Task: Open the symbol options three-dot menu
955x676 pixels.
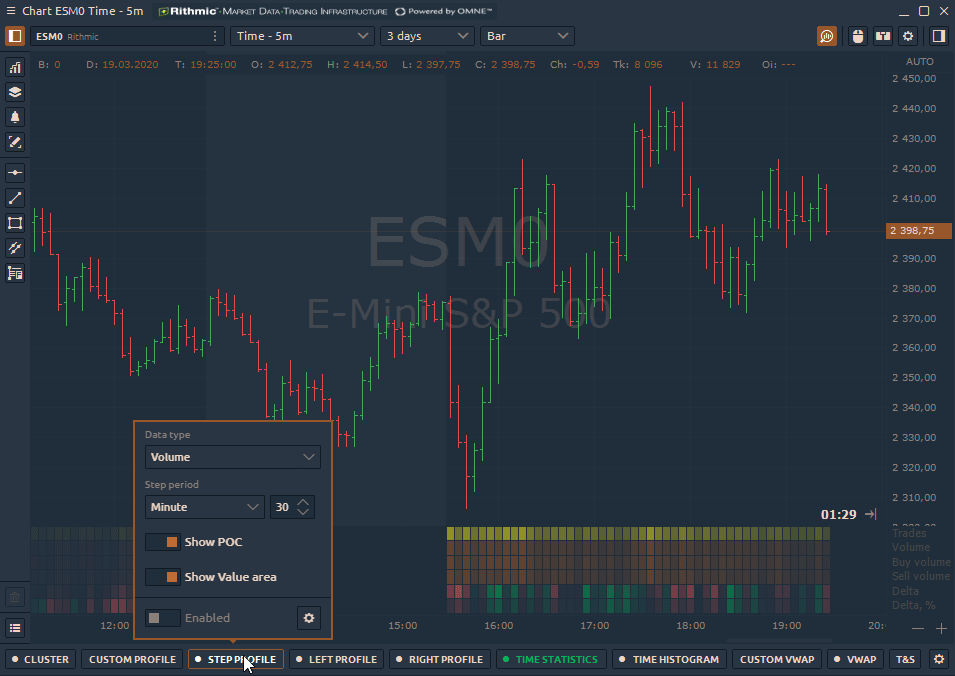Action: coord(215,36)
